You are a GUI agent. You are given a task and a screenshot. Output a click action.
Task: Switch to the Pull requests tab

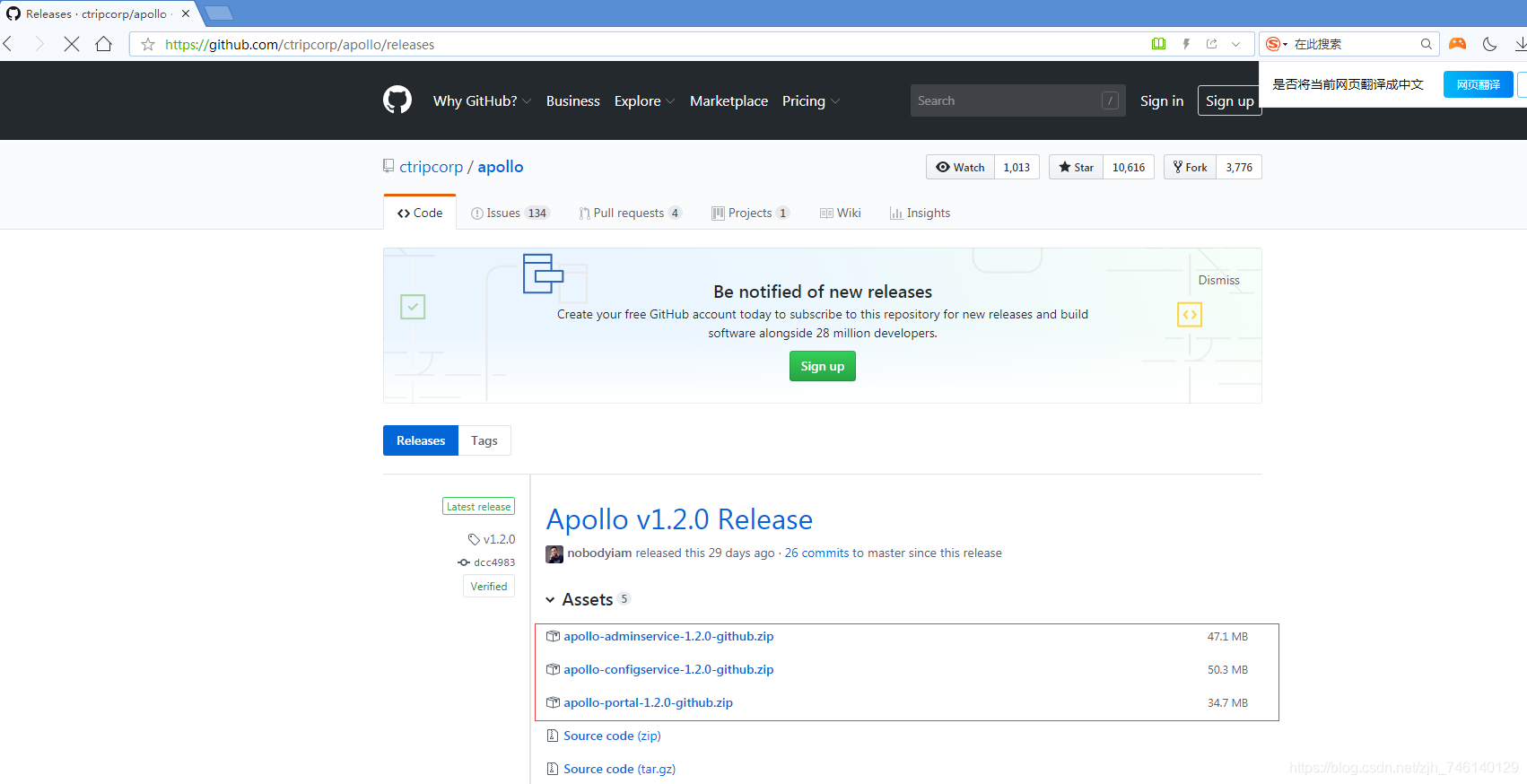click(630, 213)
